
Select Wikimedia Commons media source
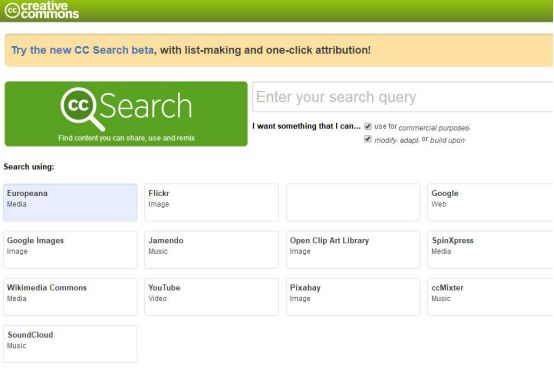pos(70,297)
